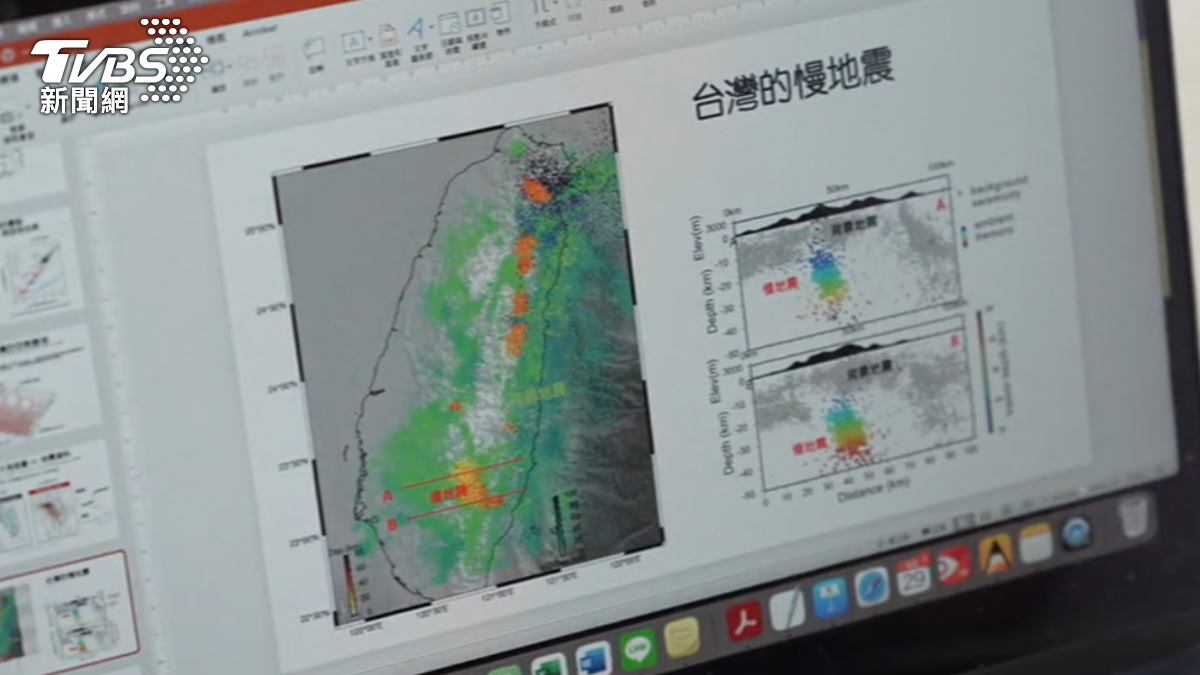Open the LINE app in the Dock
Viewport: 1200px width, 675px height.
pos(638,649)
